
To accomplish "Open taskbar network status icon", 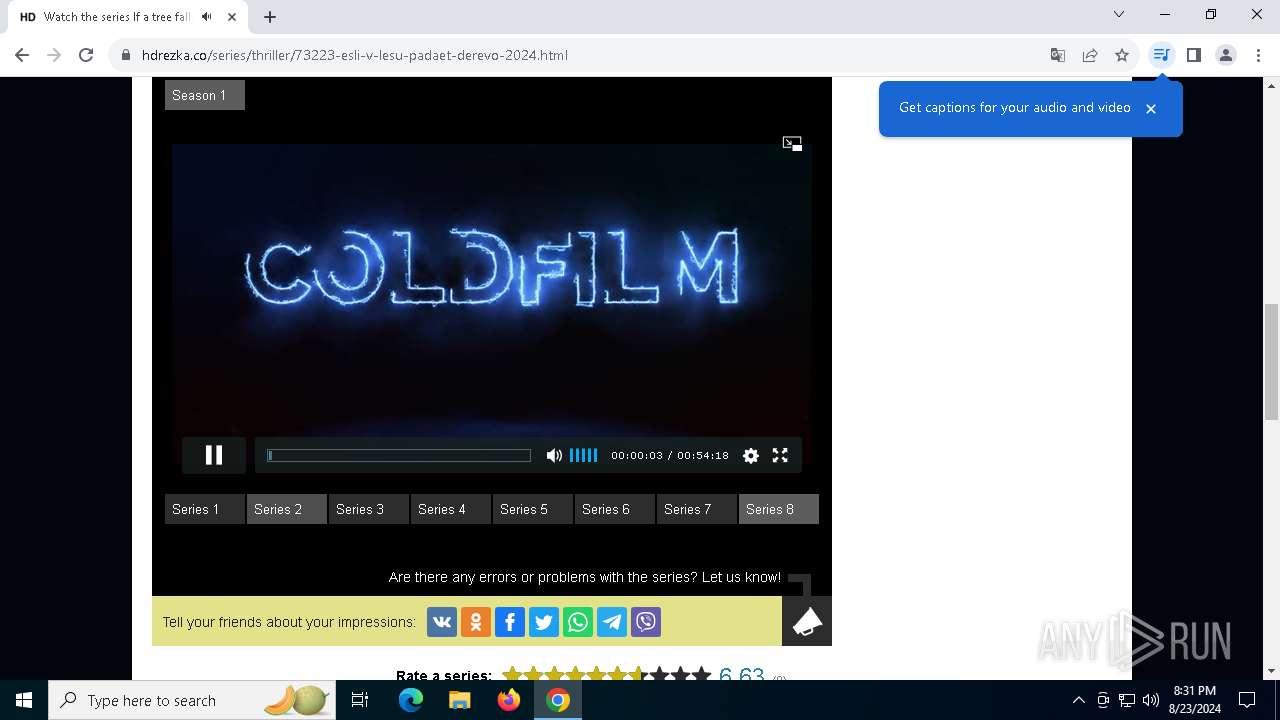I will click(x=1127, y=700).
